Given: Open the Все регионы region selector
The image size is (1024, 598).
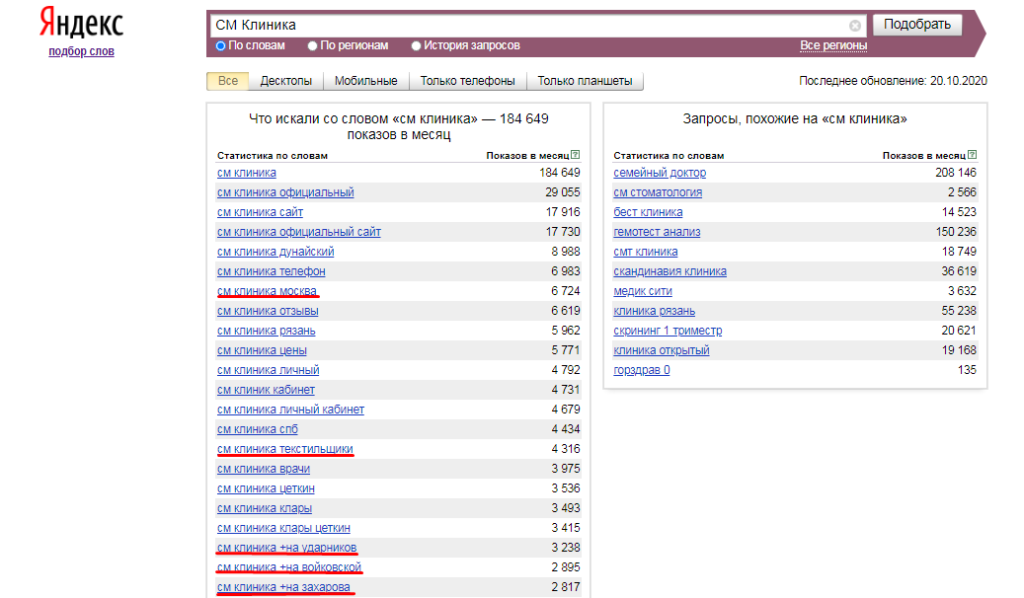Looking at the screenshot, I should 833,46.
